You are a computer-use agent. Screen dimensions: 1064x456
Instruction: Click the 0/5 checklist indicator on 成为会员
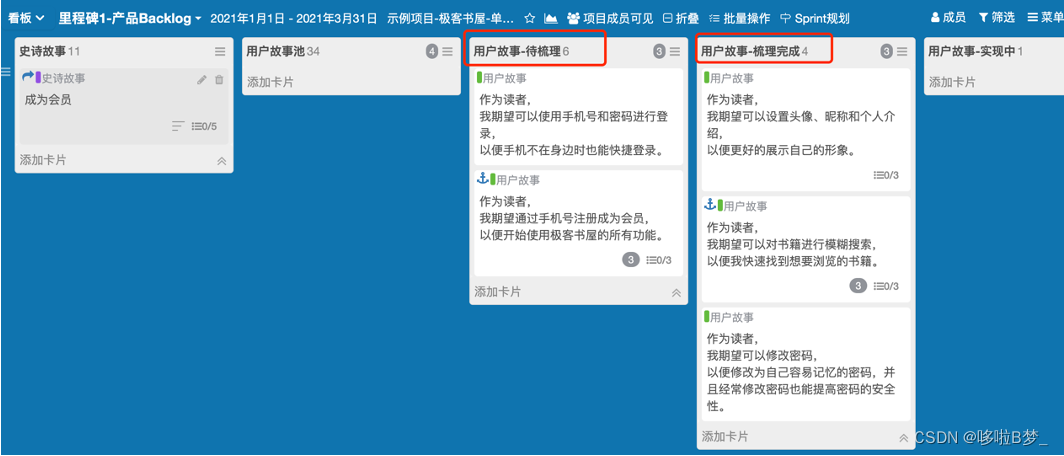(204, 126)
